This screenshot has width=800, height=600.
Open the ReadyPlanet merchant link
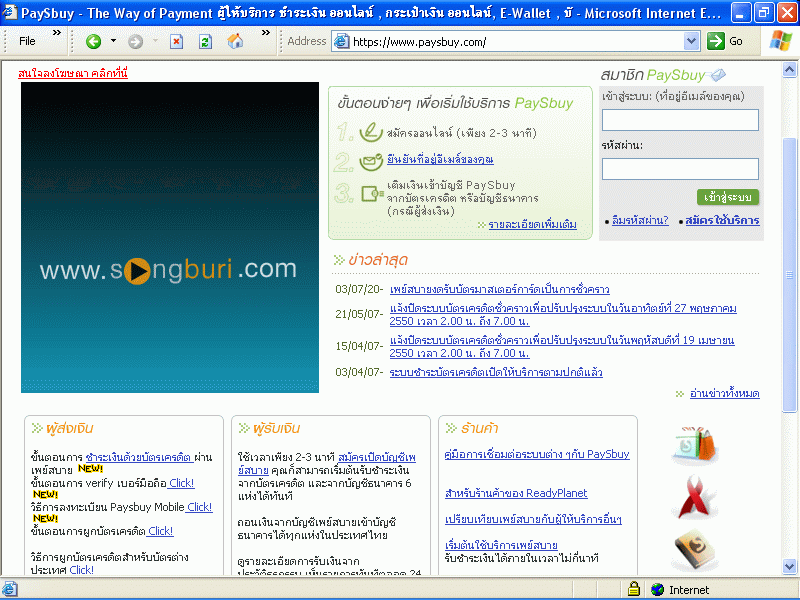coord(516,493)
